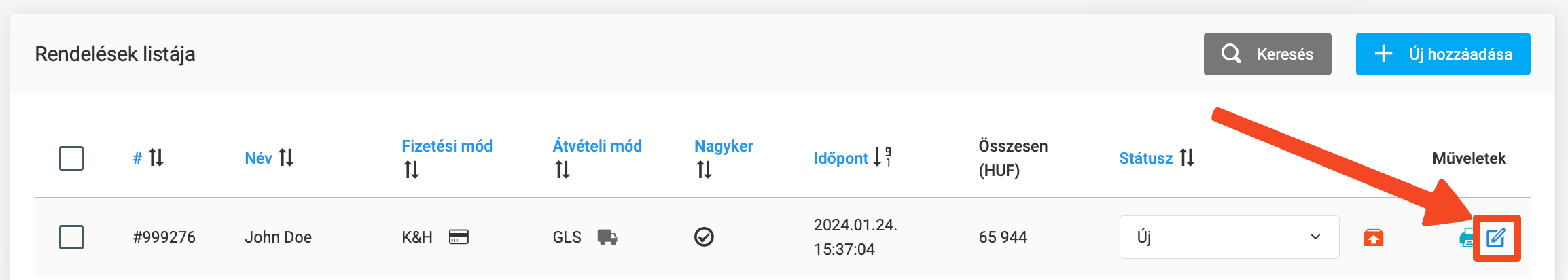The image size is (1568, 280).
Task: Sort by Nagyker column header
Action: [x=723, y=146]
